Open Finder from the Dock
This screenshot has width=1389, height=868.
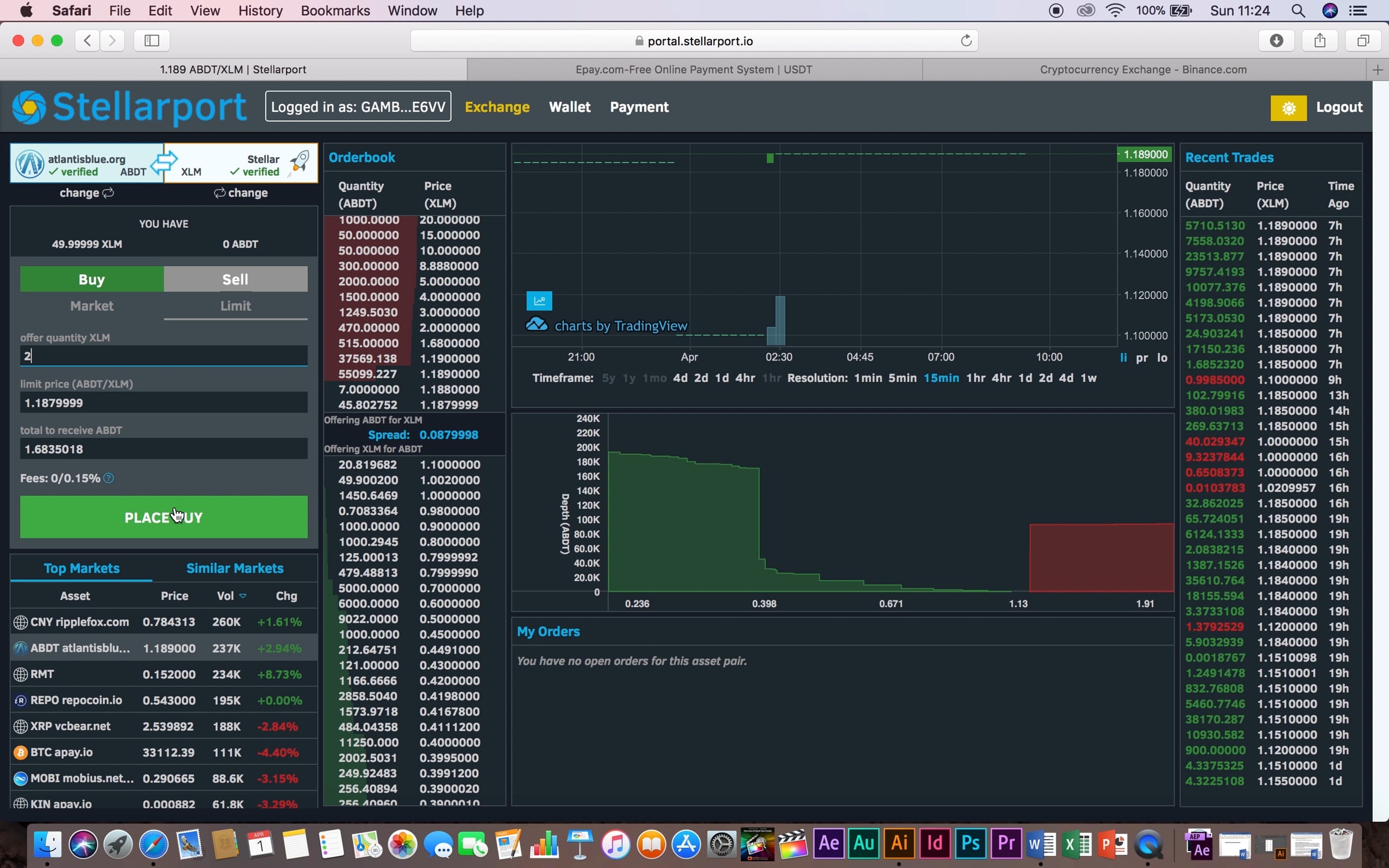coord(47,843)
